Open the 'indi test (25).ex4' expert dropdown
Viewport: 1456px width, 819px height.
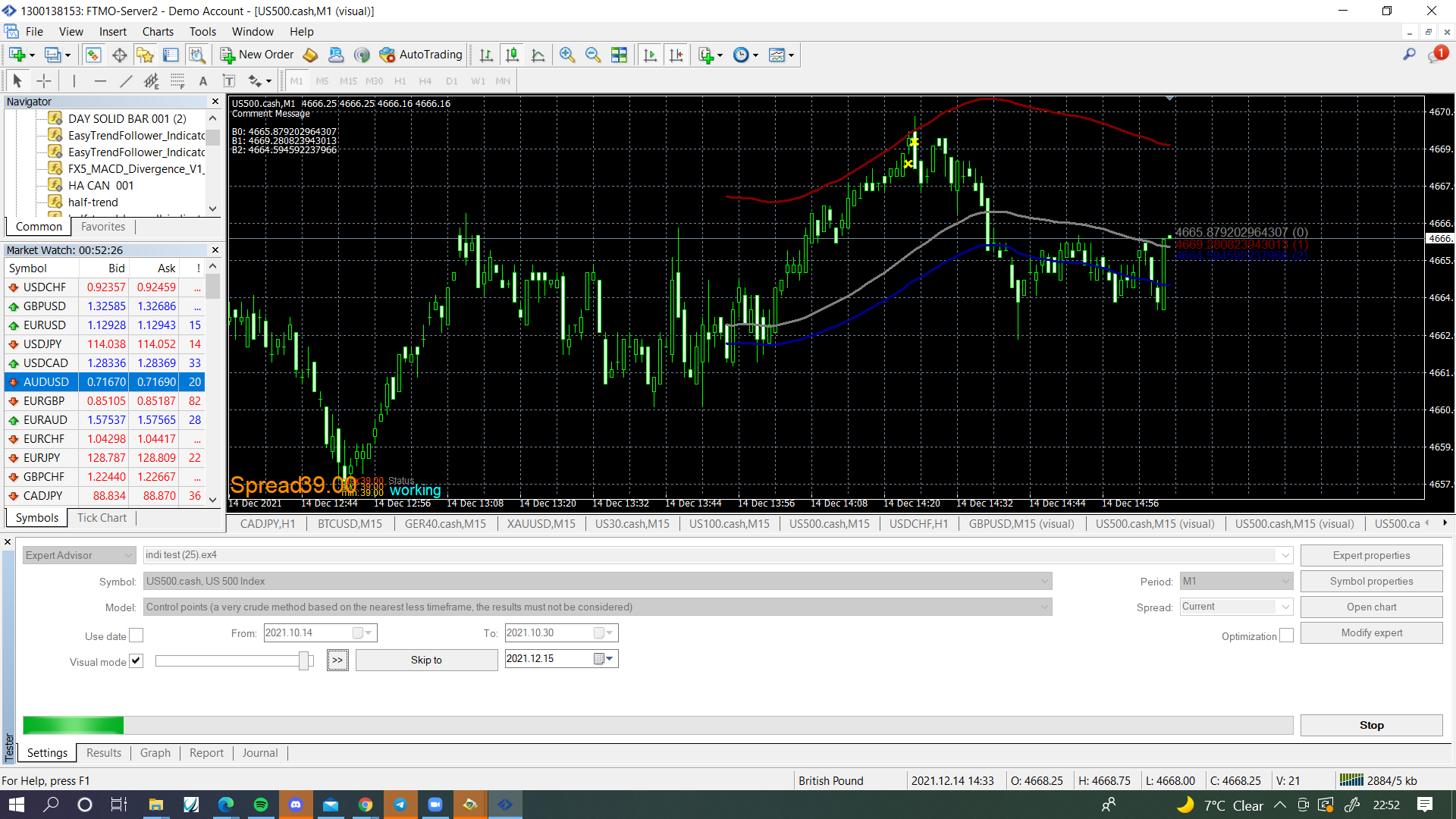[717, 555]
